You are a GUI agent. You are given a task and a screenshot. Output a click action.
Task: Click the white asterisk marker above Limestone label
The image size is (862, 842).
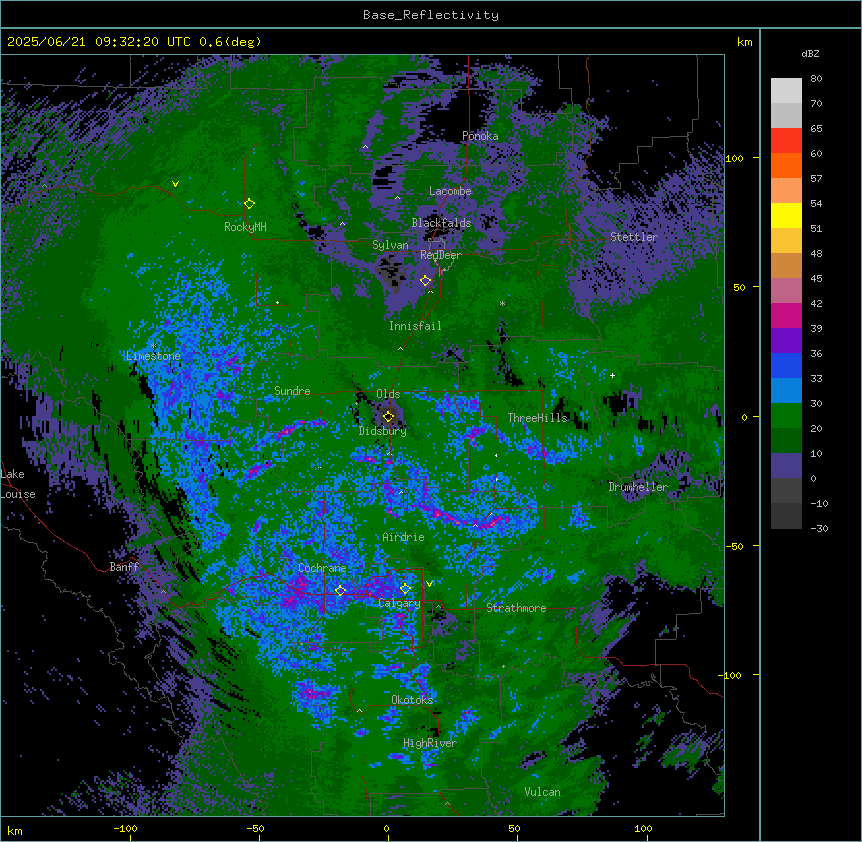click(154, 346)
